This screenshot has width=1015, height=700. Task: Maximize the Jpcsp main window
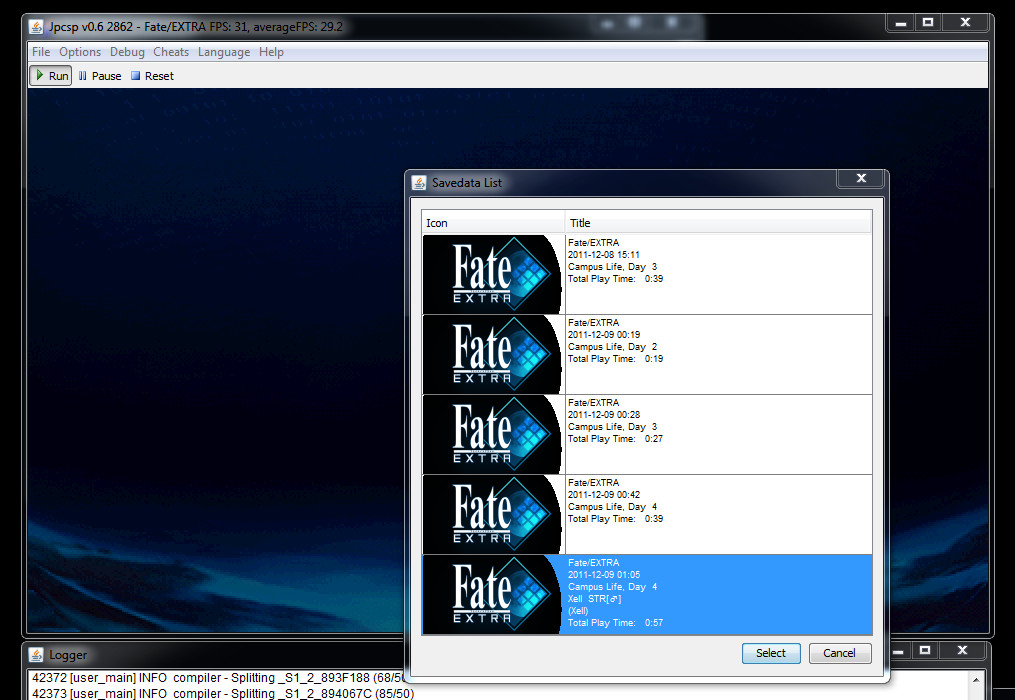(x=928, y=23)
